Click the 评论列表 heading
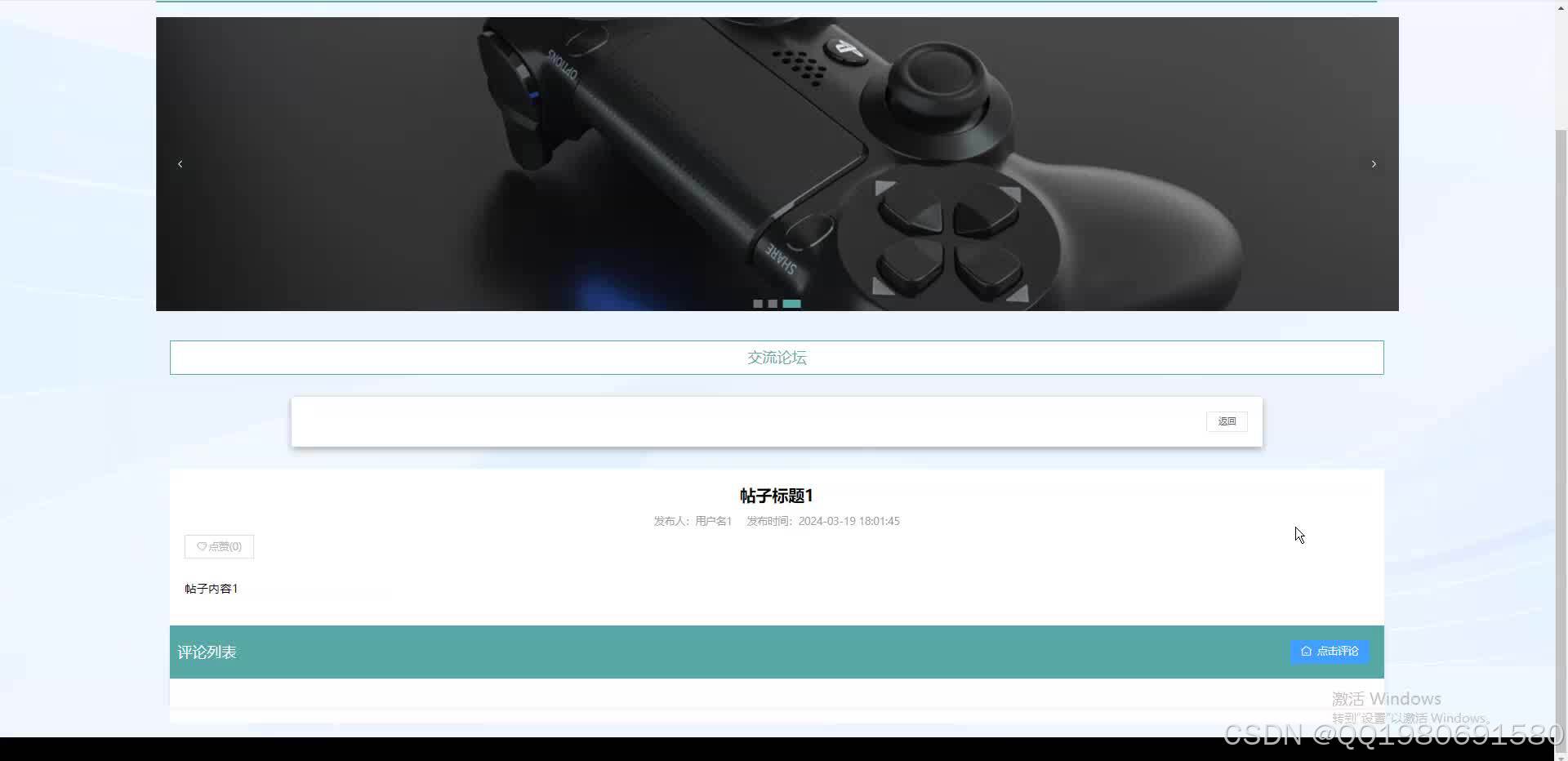1568x761 pixels. [x=207, y=652]
